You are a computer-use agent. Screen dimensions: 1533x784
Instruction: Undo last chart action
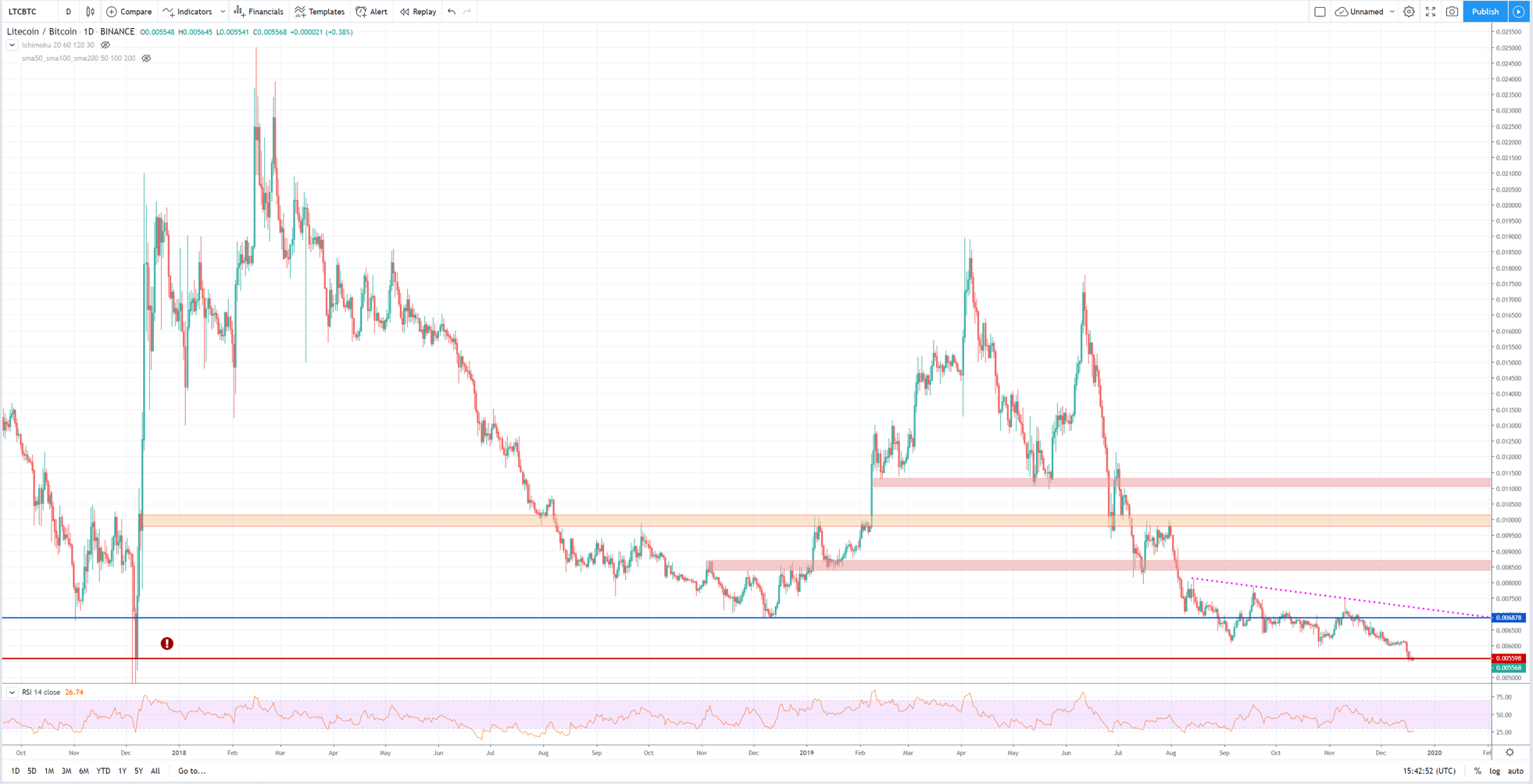coord(452,12)
